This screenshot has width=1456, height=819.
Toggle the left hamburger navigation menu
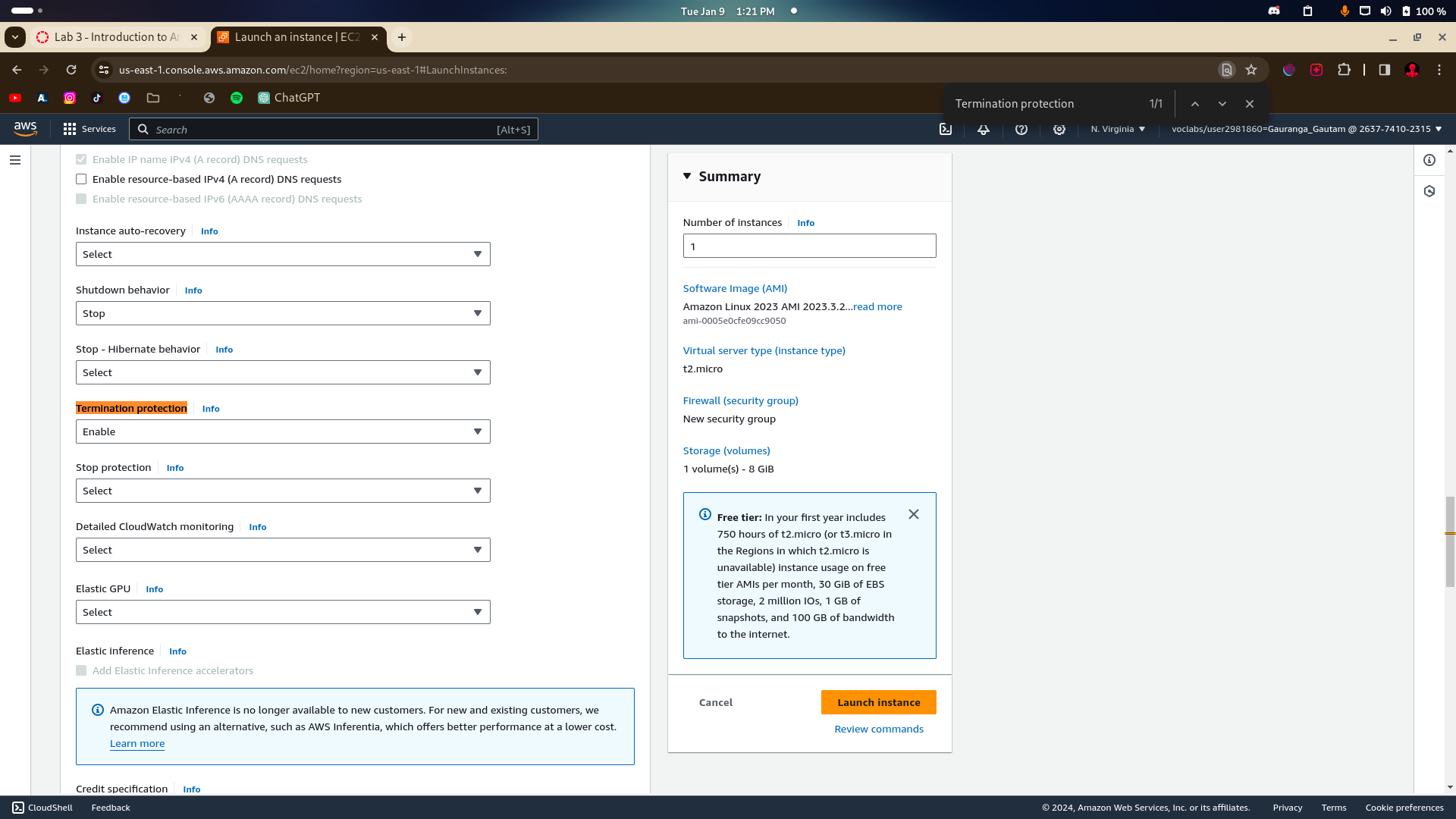15,160
